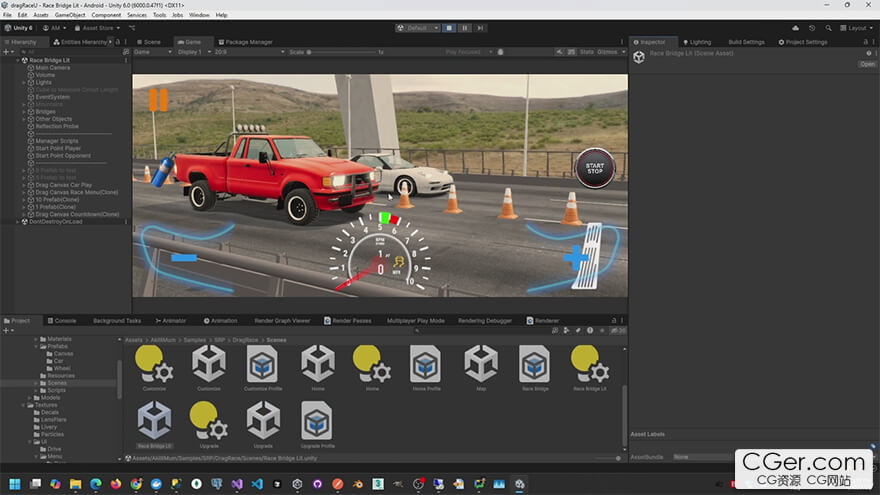Open the Play Focused dropdown
The width and height of the screenshot is (880, 495).
click(469, 52)
